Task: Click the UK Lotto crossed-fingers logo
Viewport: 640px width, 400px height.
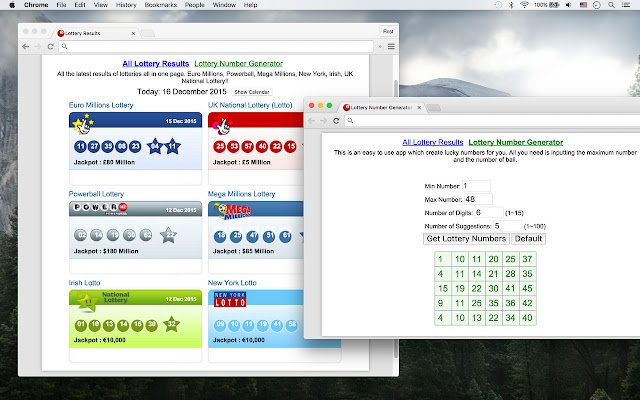Action: pos(222,125)
